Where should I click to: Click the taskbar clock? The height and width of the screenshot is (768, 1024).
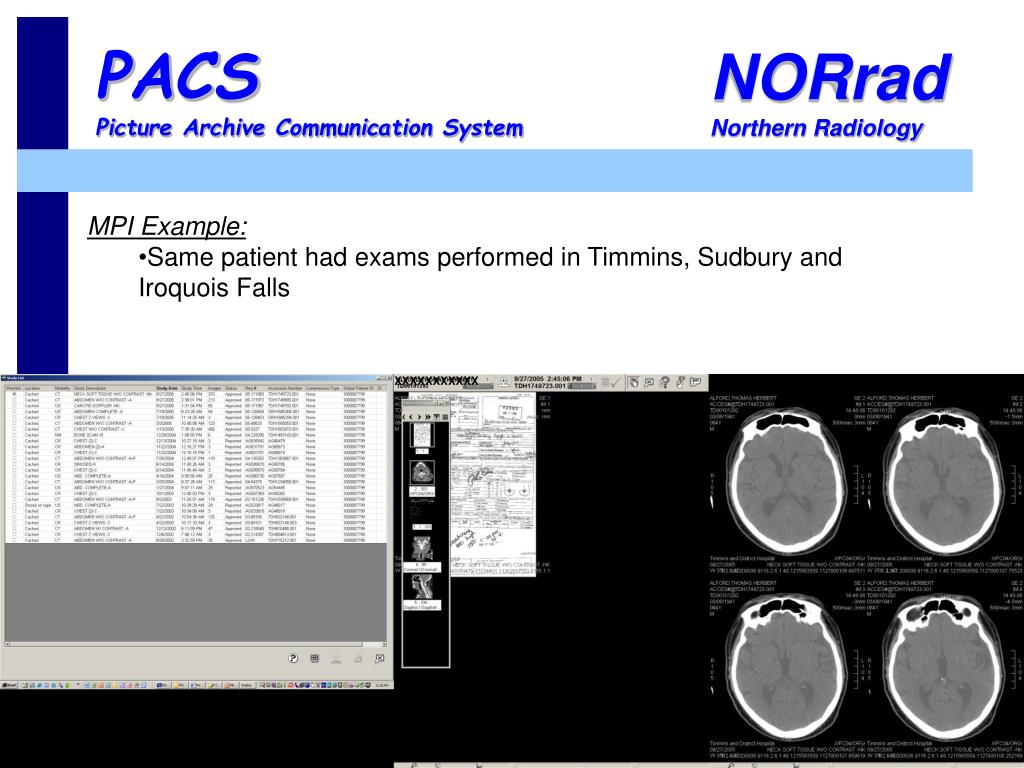pyautogui.click(x=383, y=685)
